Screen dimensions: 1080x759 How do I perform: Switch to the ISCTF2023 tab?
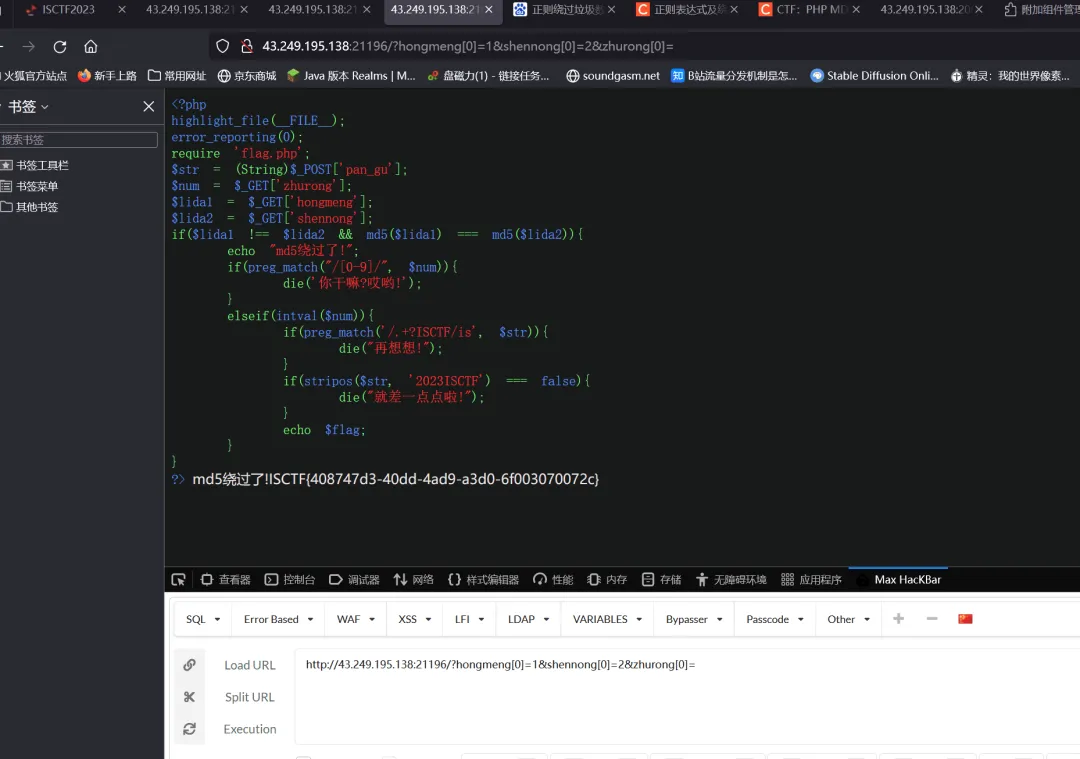coord(67,10)
